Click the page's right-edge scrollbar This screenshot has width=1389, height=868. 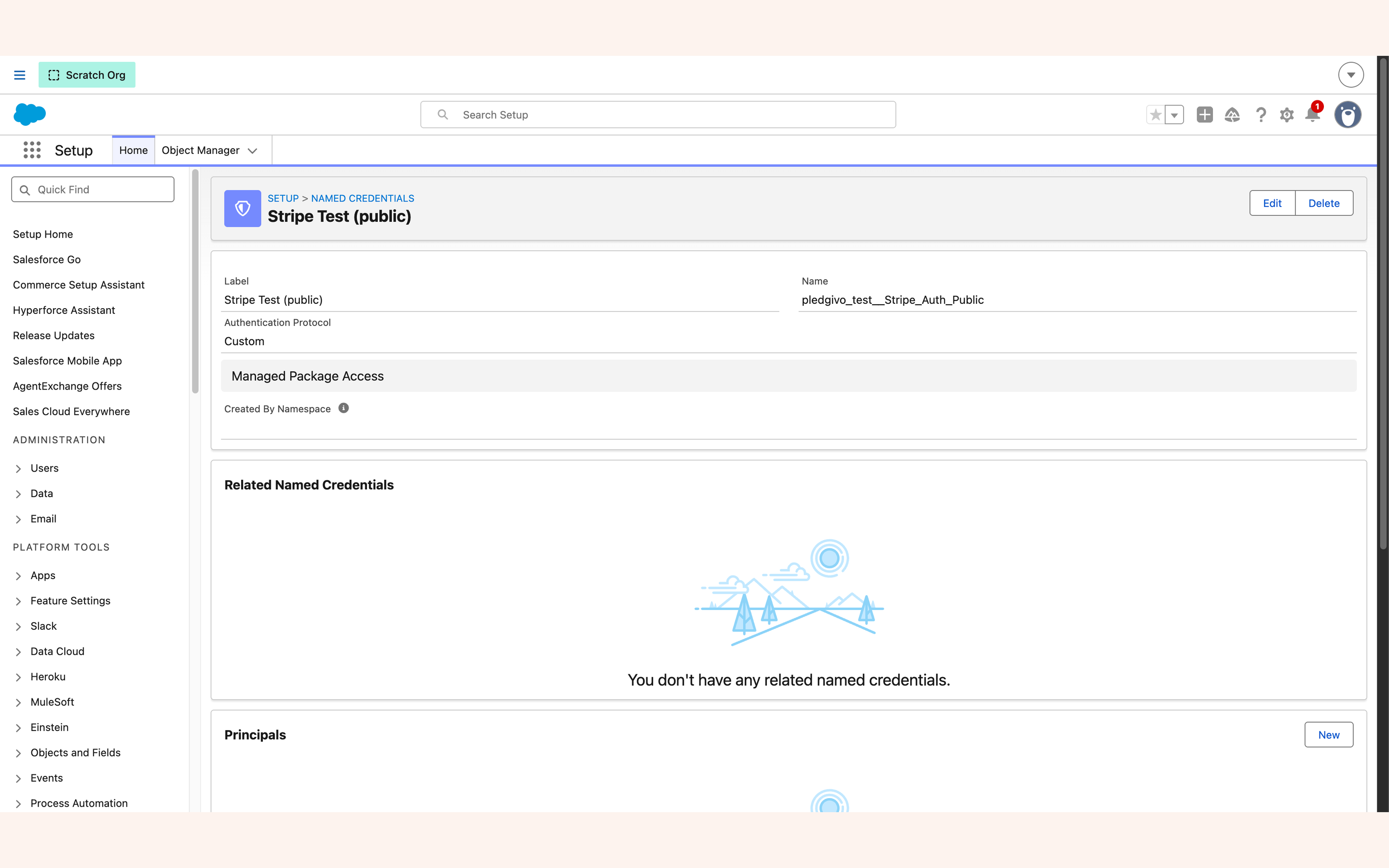(x=1383, y=304)
